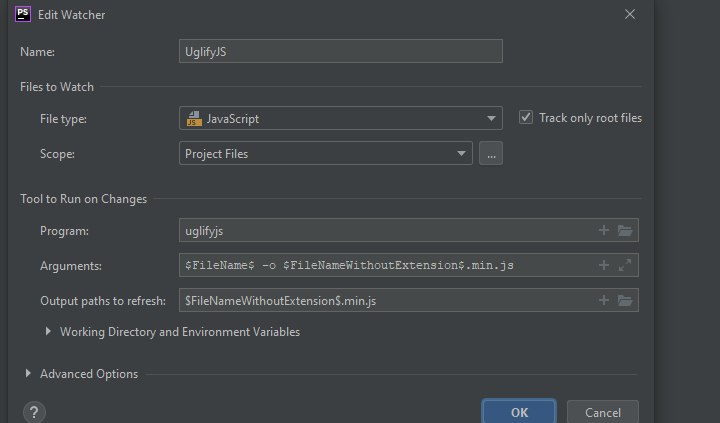The image size is (720, 423).
Task: Focus the Arguments text field
Action: click(x=385, y=266)
